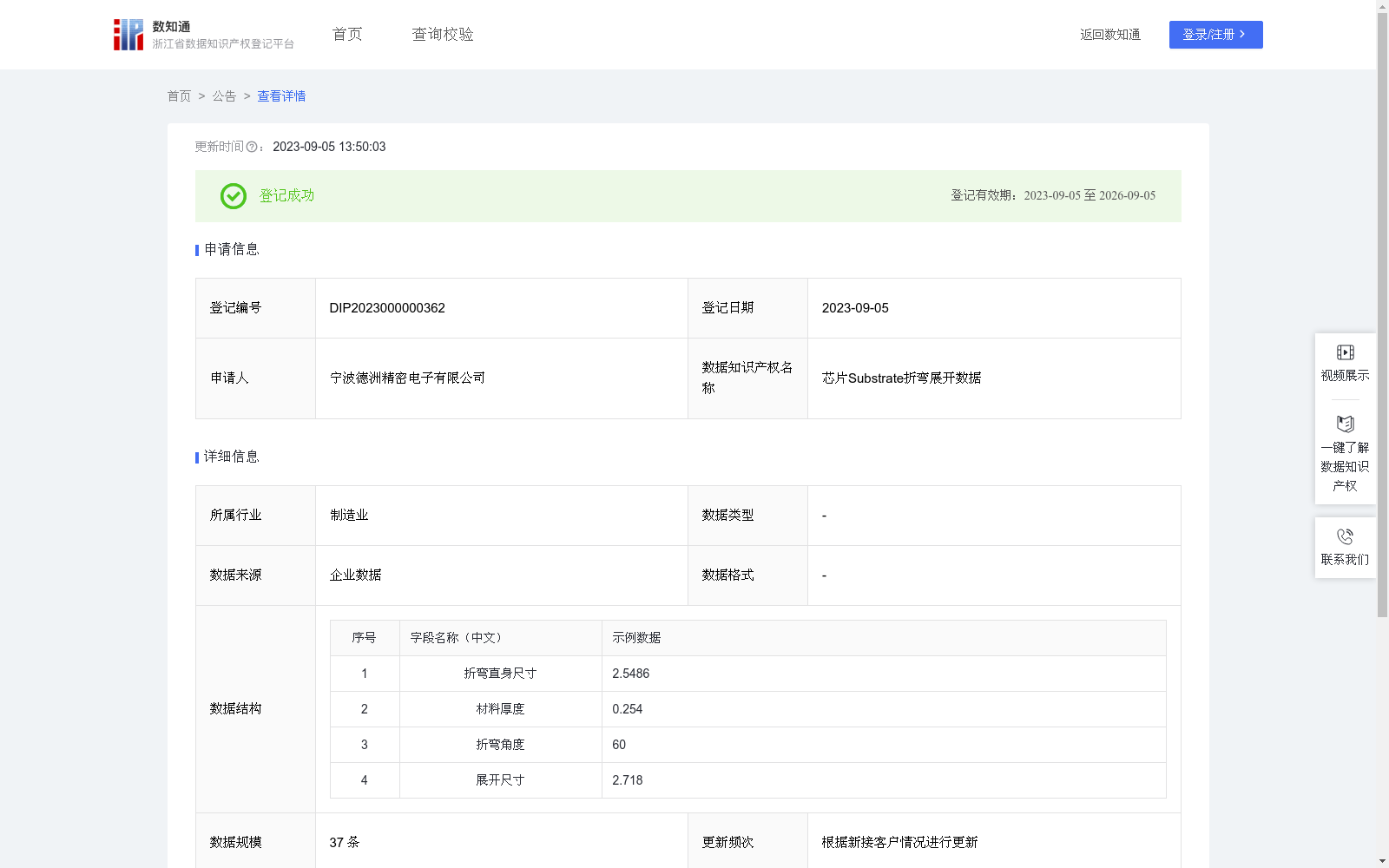Viewport: 1389px width, 868px height.
Task: Click the sample value 2.718
Action: pyautogui.click(x=627, y=780)
